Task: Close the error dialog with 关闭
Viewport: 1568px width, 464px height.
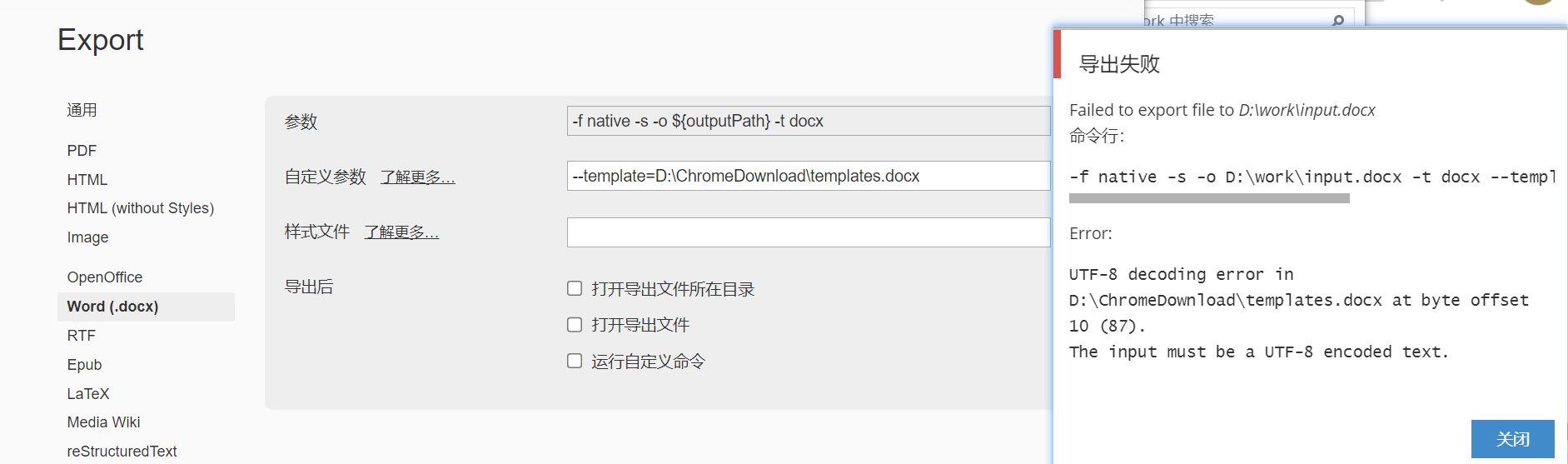Action: (x=1512, y=439)
